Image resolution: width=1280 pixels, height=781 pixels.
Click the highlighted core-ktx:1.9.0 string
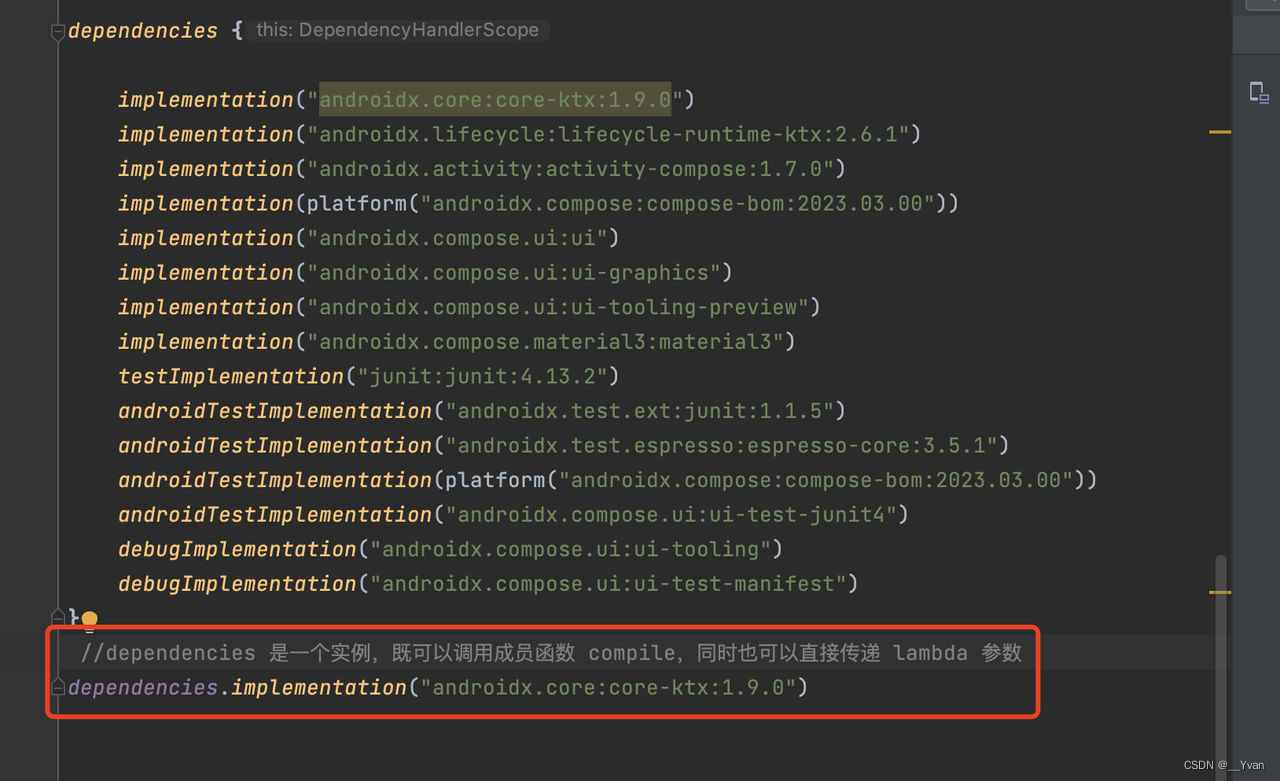[495, 100]
